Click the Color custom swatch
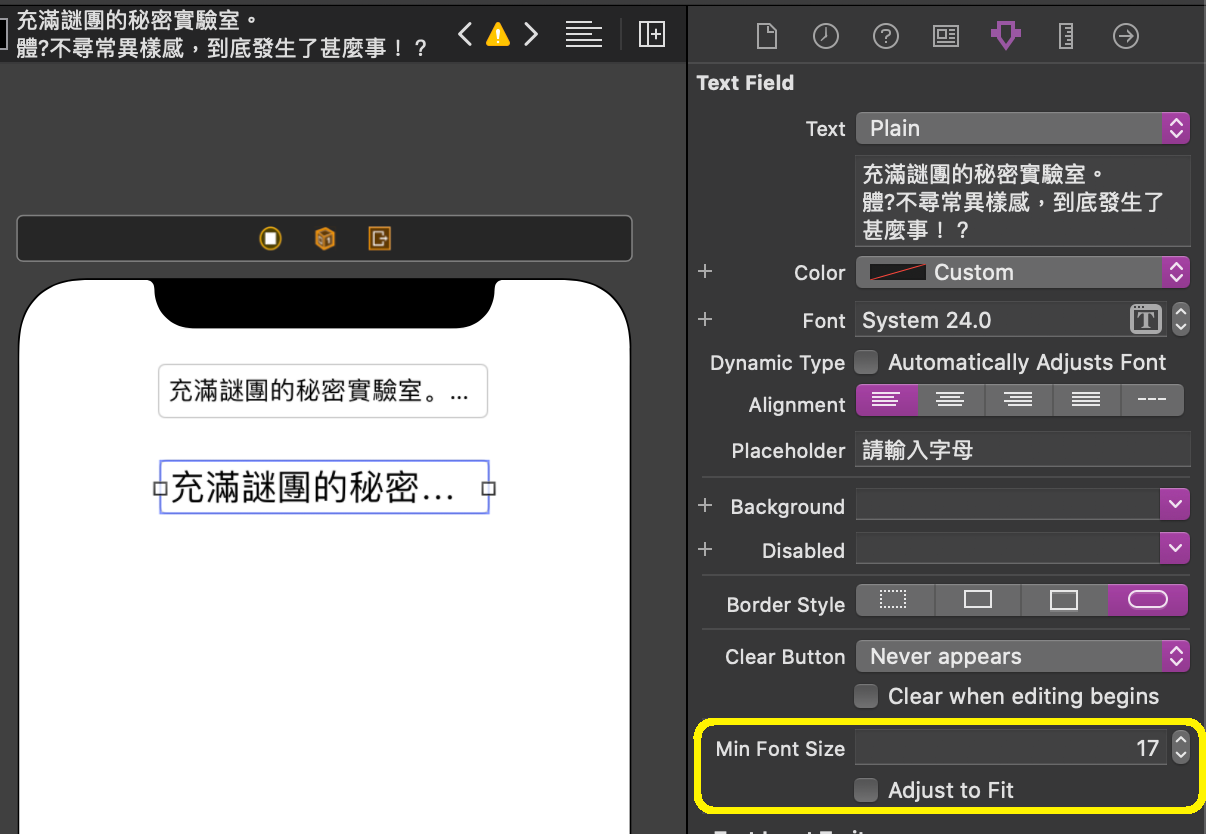This screenshot has width=1206, height=834. pos(897,272)
